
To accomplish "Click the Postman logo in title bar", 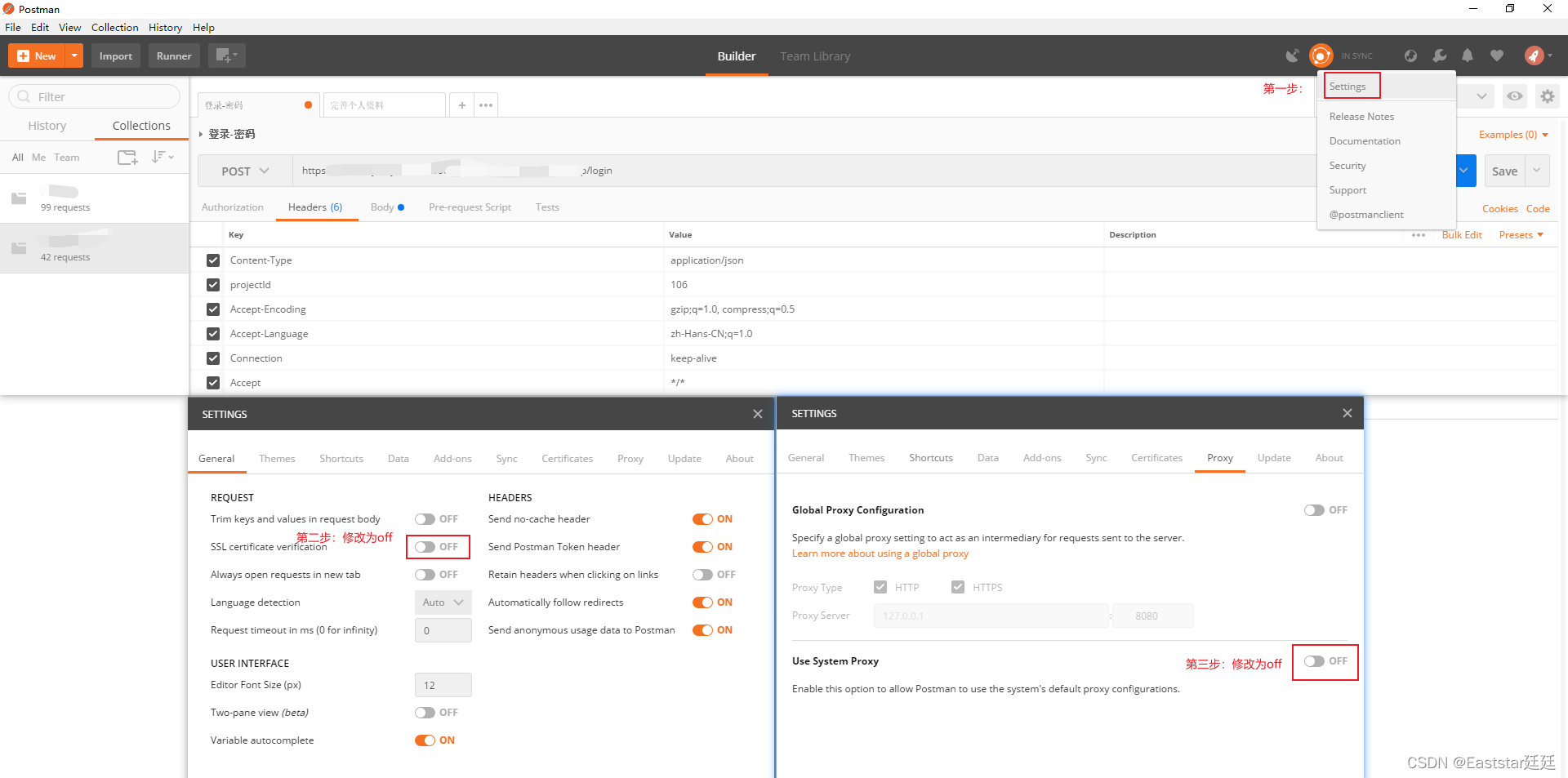I will click(9, 9).
